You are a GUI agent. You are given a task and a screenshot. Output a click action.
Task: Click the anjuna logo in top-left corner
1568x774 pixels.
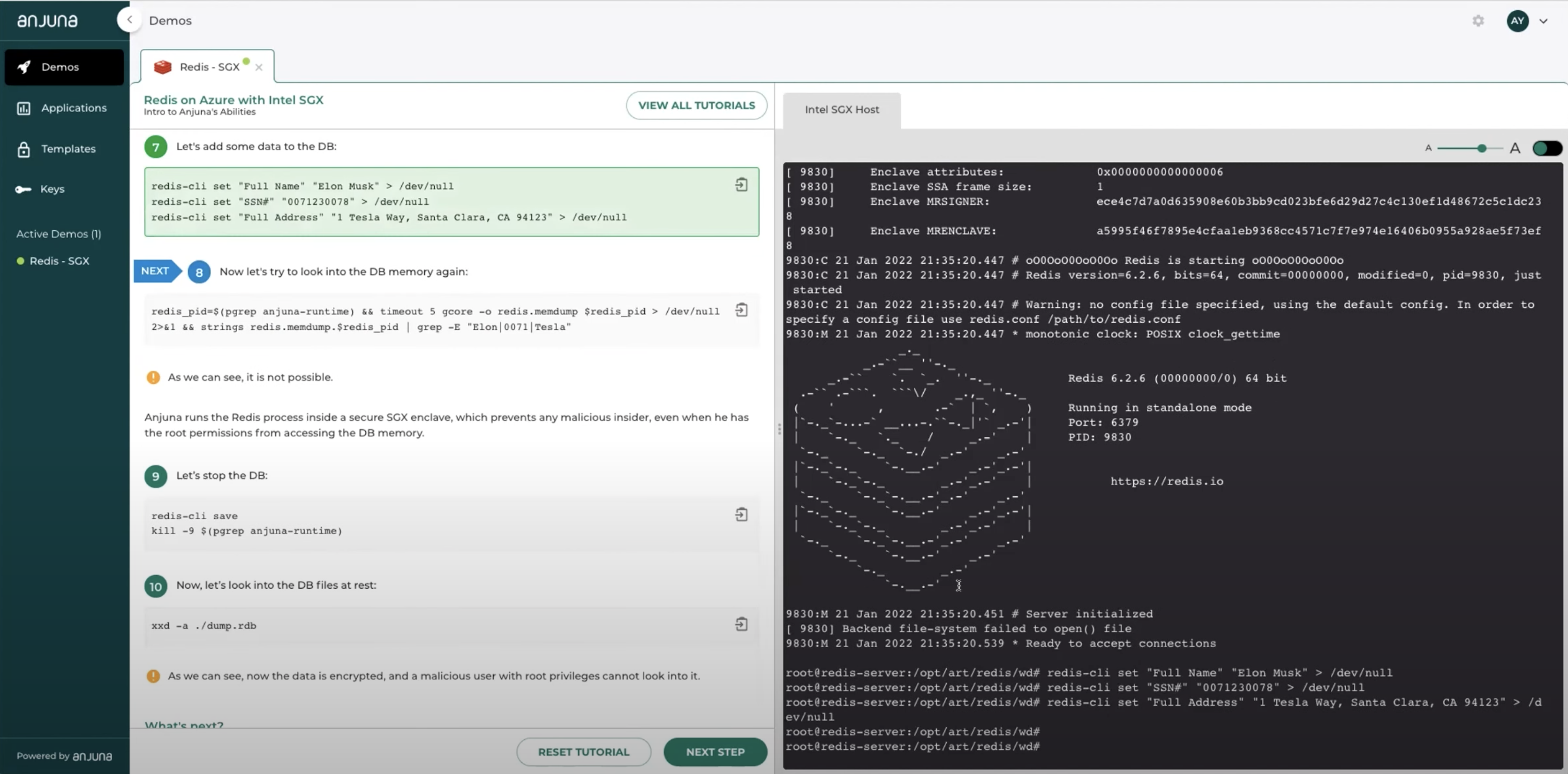coord(46,20)
